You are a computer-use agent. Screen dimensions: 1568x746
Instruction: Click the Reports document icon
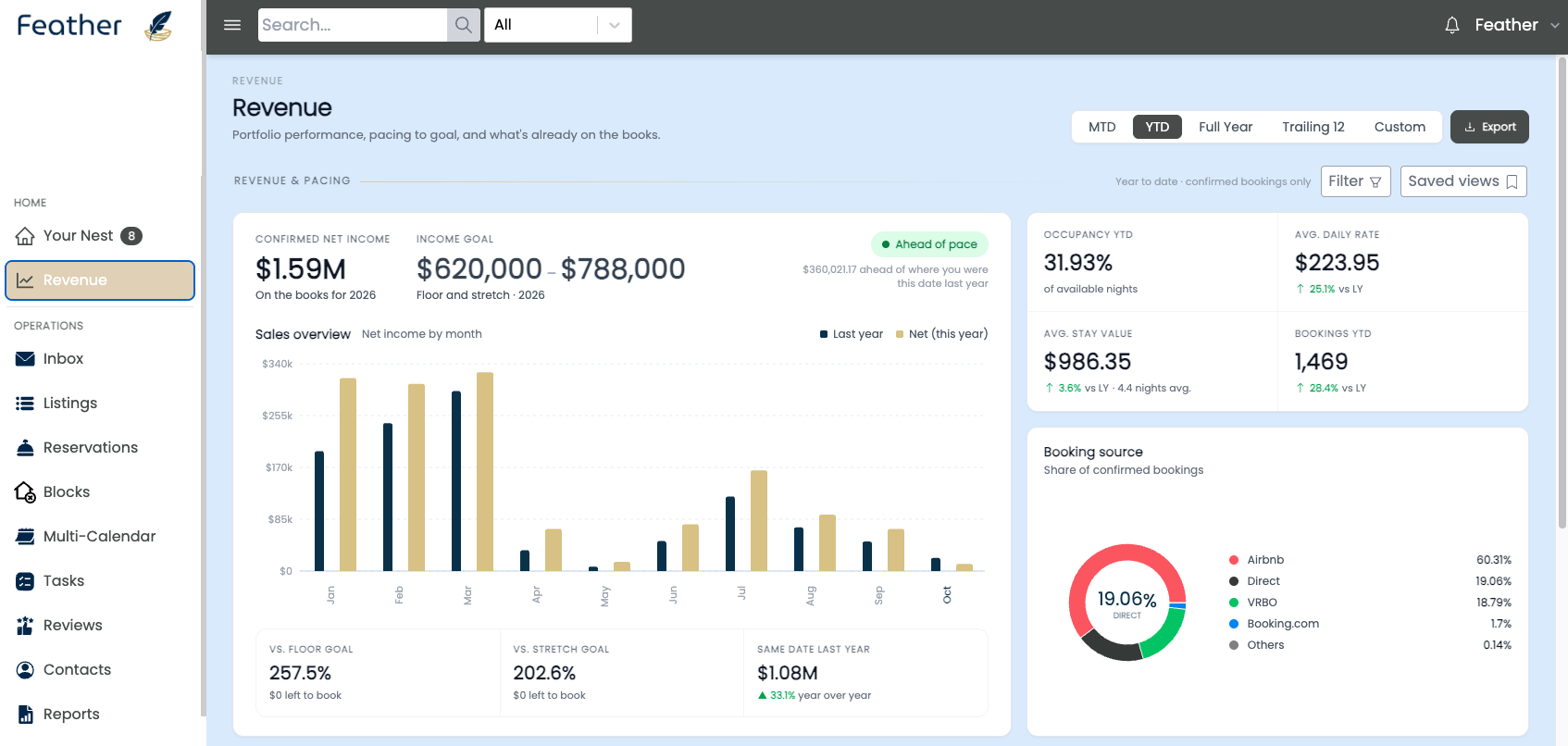tap(25, 715)
